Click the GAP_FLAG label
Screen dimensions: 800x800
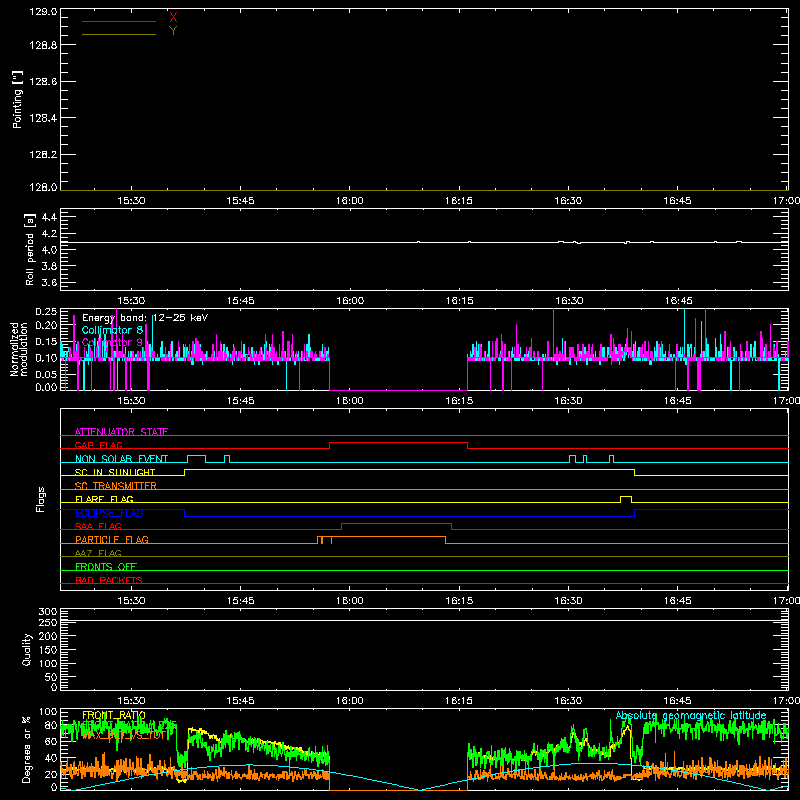point(98,445)
